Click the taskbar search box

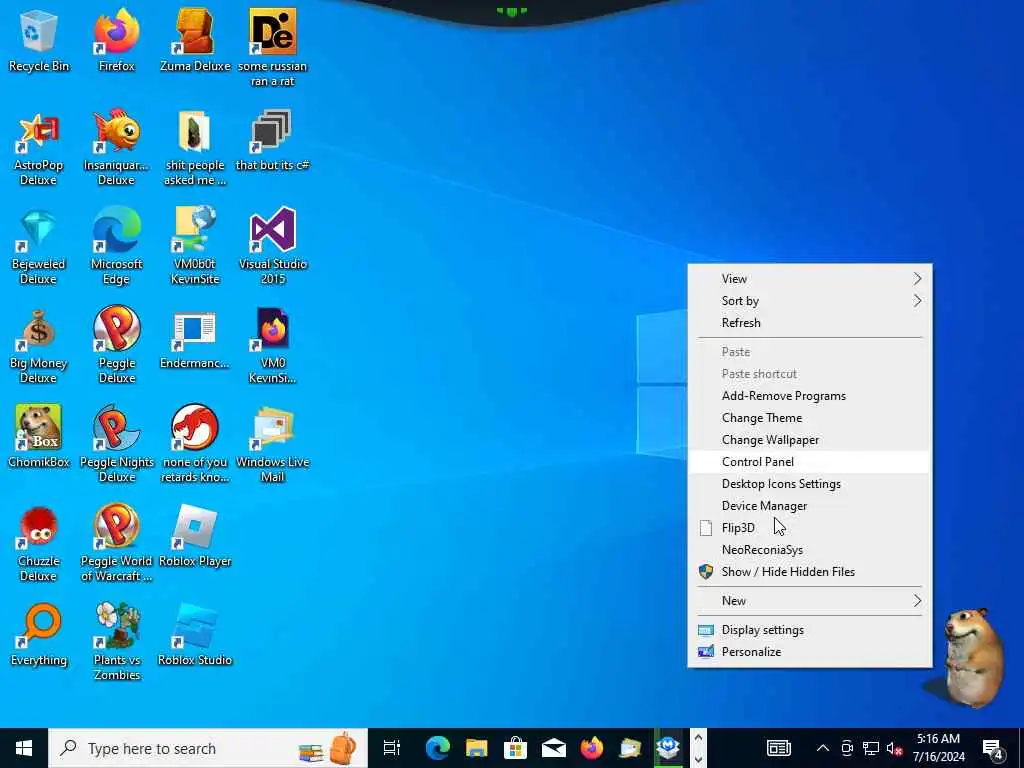pyautogui.click(x=208, y=748)
